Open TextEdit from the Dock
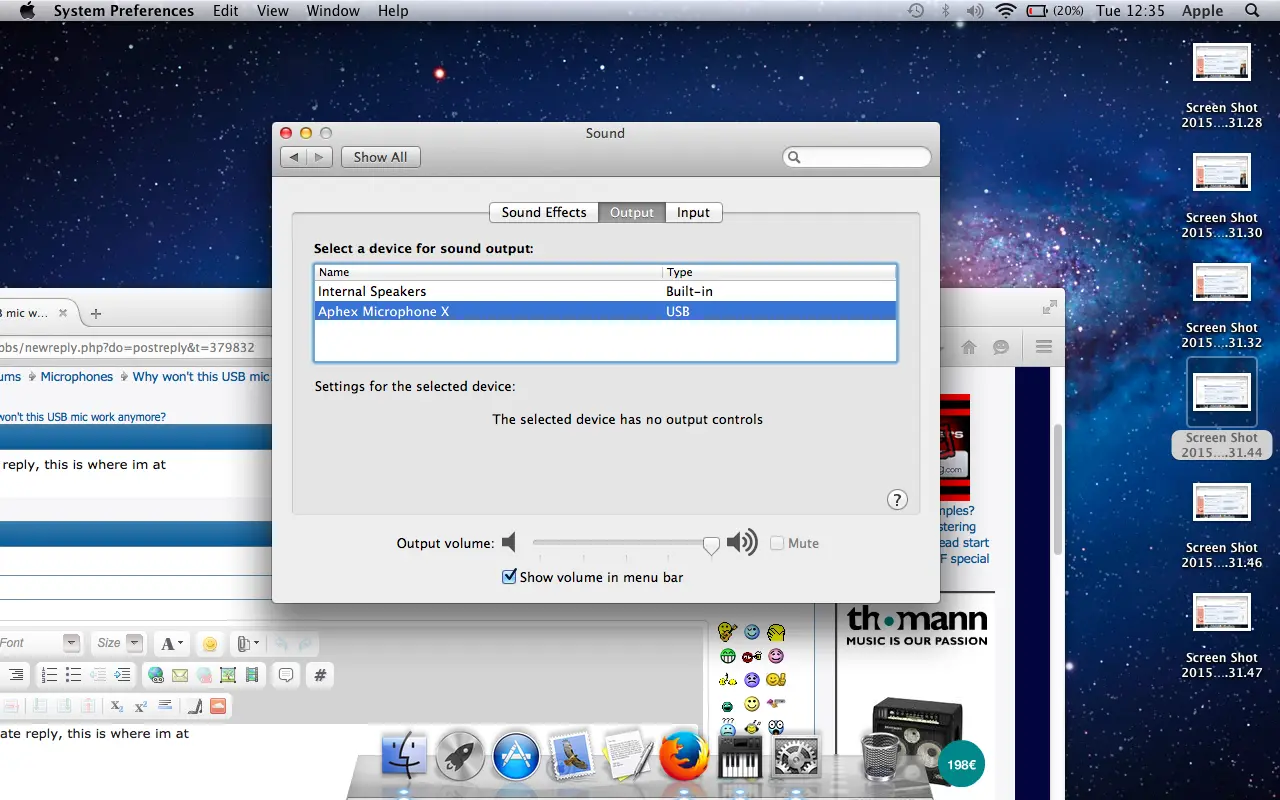The width and height of the screenshot is (1280, 800). [x=629, y=755]
